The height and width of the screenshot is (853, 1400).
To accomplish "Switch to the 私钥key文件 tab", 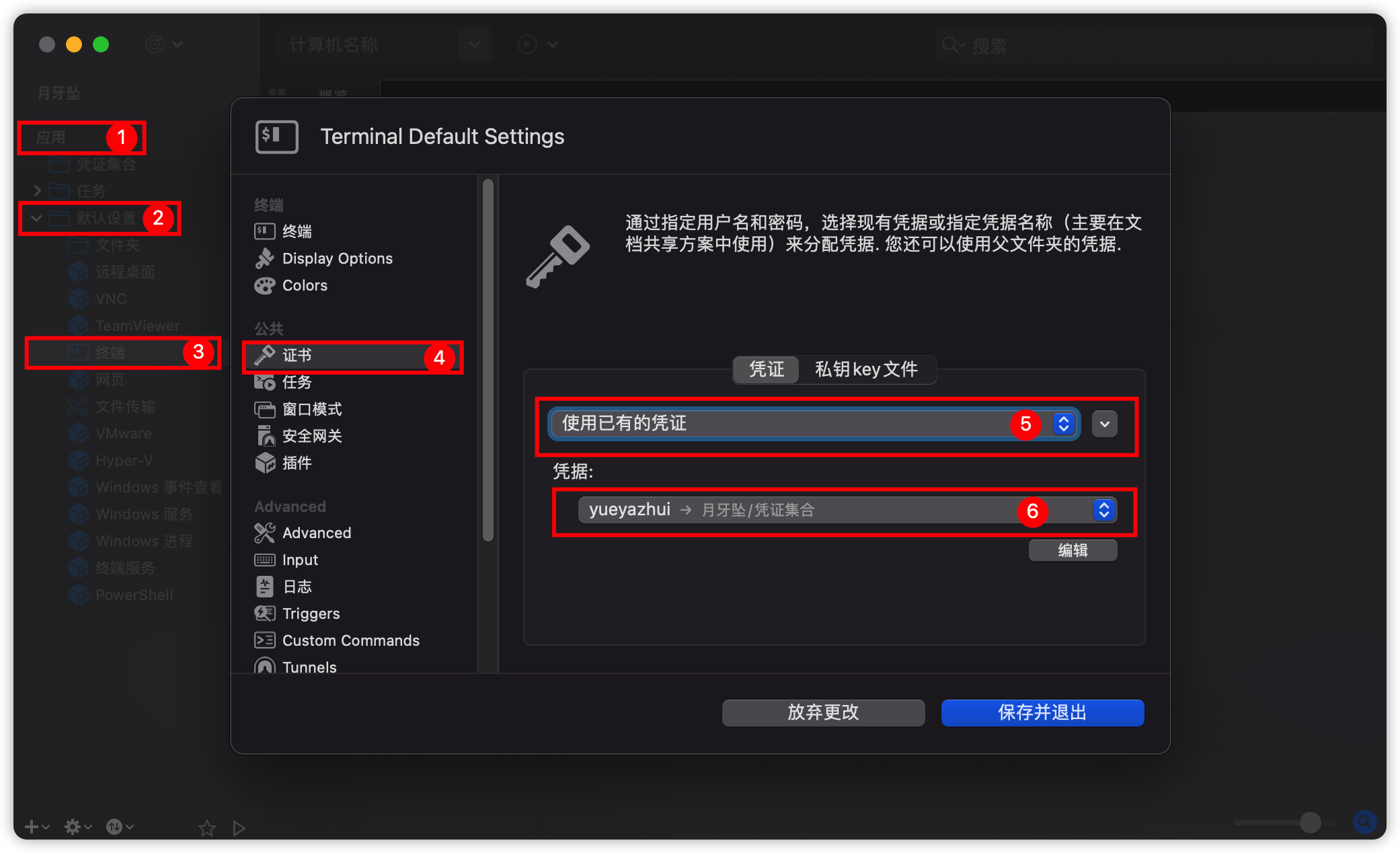I will click(866, 369).
